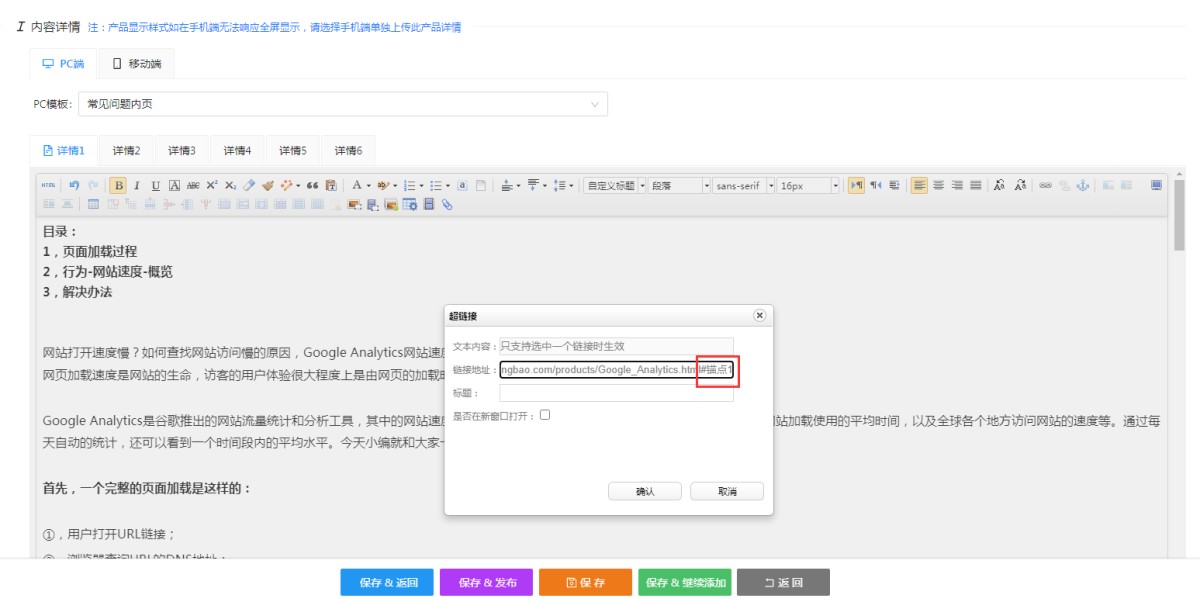1200x602 pixels.
Task: Click the undo arrow icon
Action: 74,185
